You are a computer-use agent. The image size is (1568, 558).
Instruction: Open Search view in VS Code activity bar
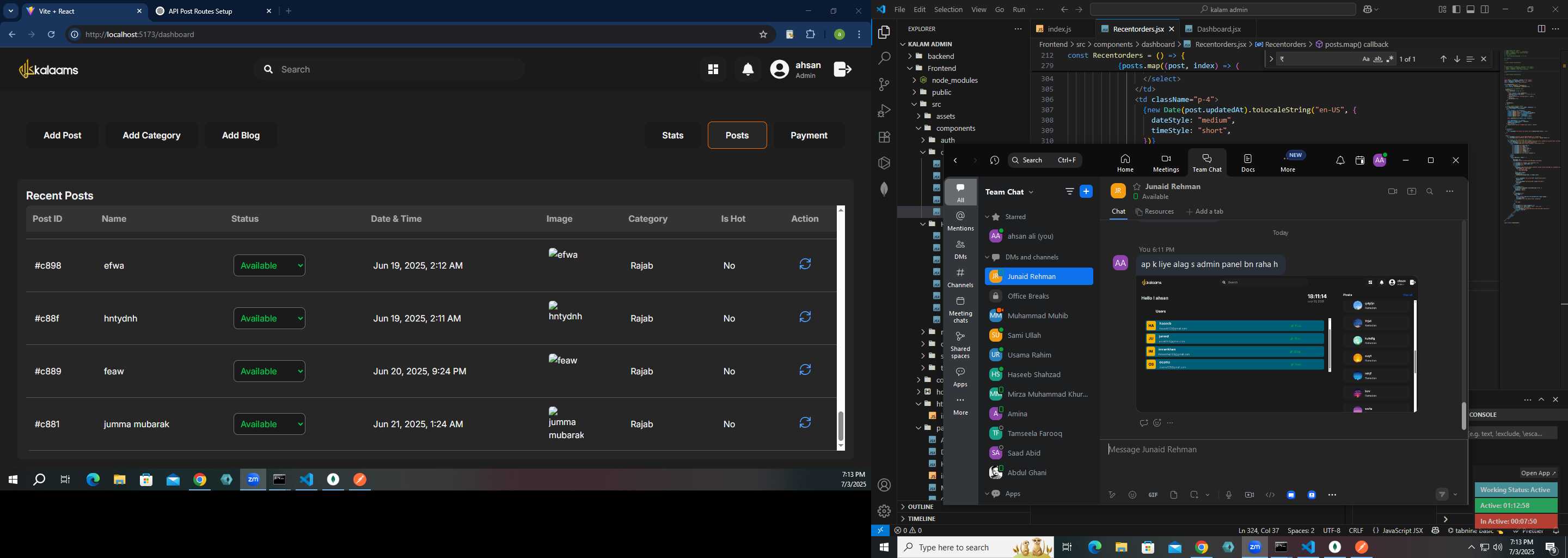(884, 58)
